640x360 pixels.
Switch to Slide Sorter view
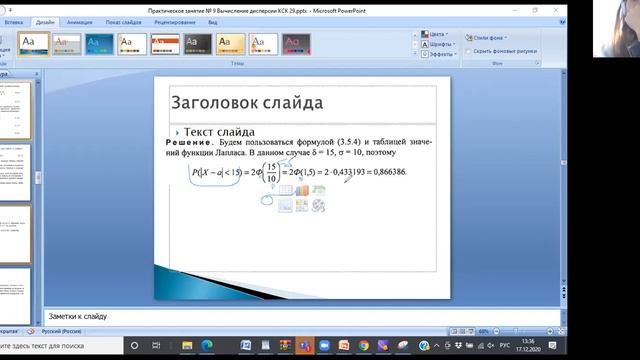[462, 331]
